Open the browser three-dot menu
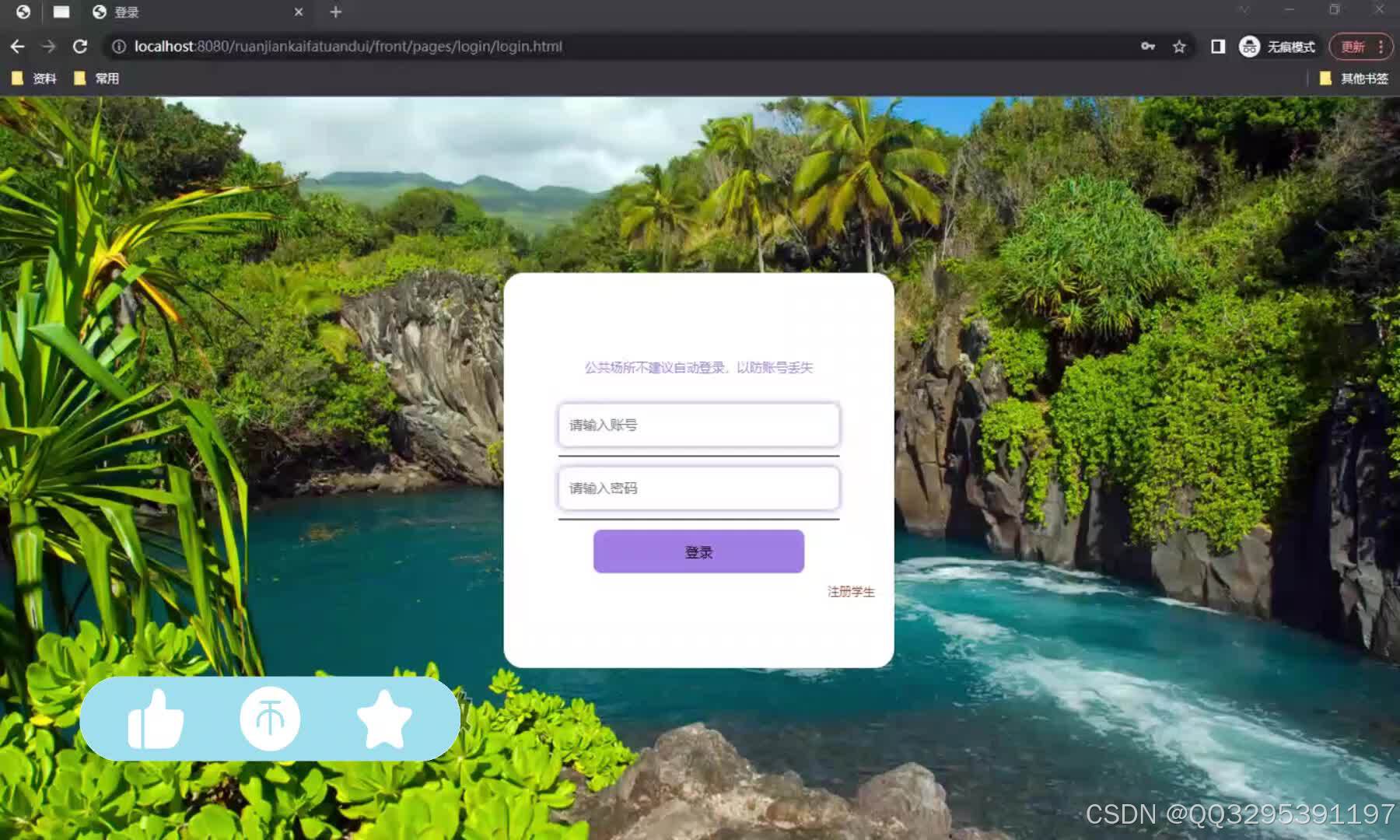Viewport: 1400px width, 840px height. 1381,47
